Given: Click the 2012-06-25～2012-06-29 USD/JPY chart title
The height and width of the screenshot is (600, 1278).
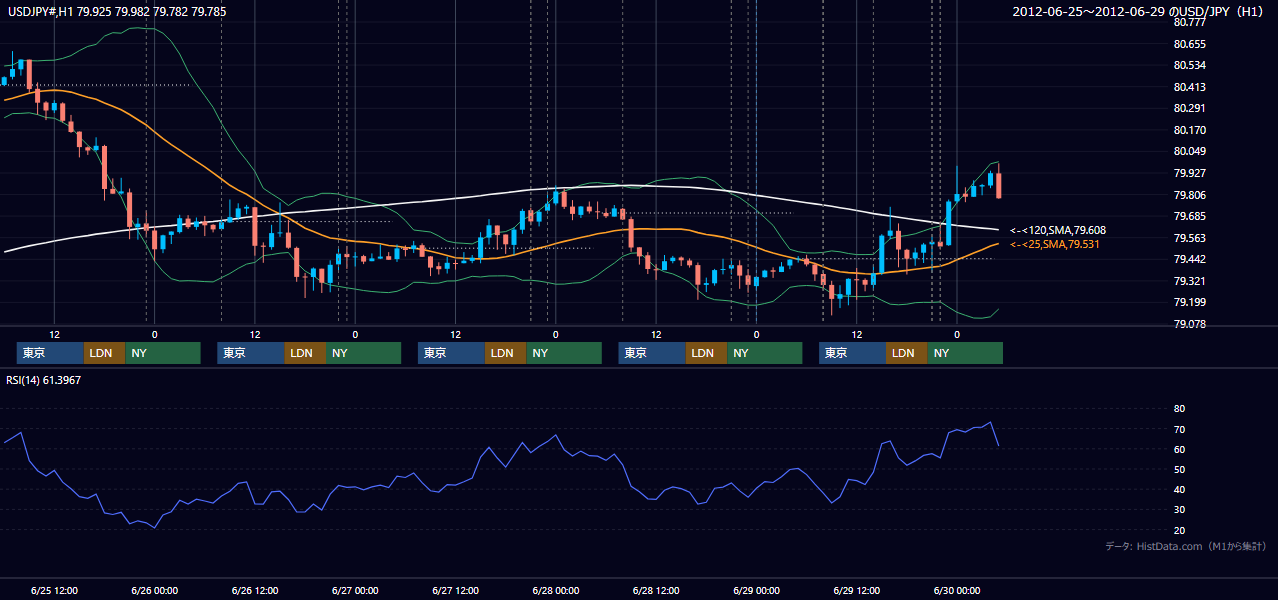Looking at the screenshot, I should point(1140,11).
